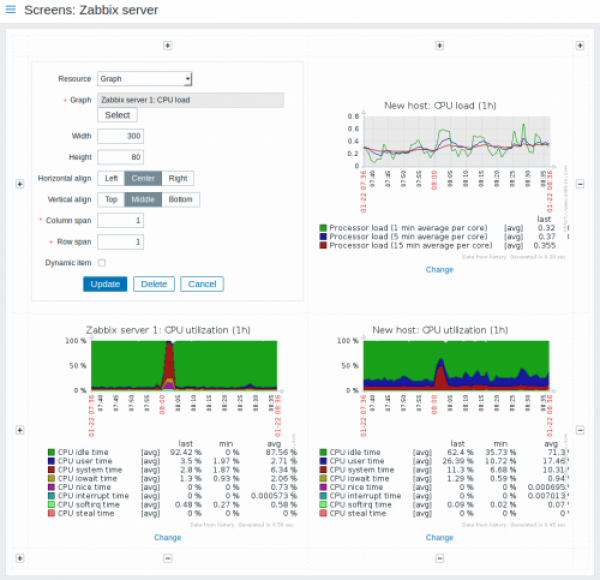This screenshot has width=600, height=580.
Task: Click the plus icon above the first column
Action: click(x=167, y=45)
